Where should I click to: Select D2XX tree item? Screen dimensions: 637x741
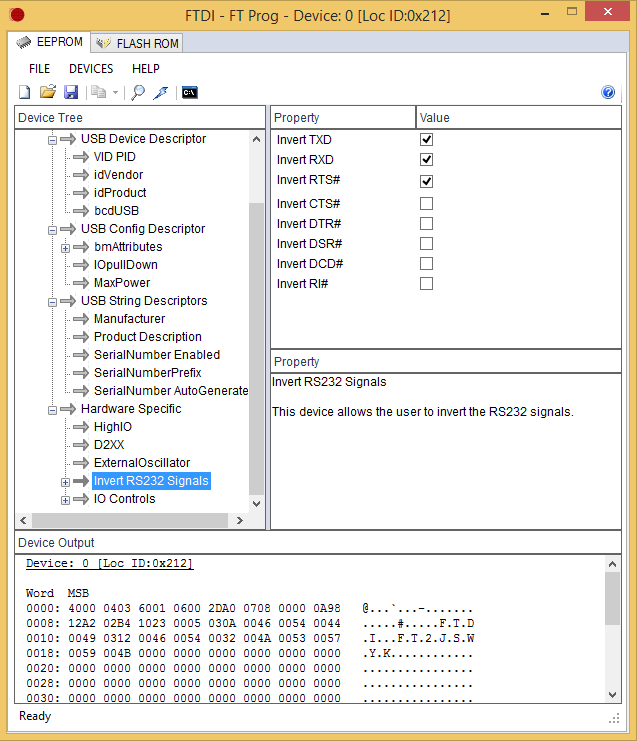pos(109,445)
